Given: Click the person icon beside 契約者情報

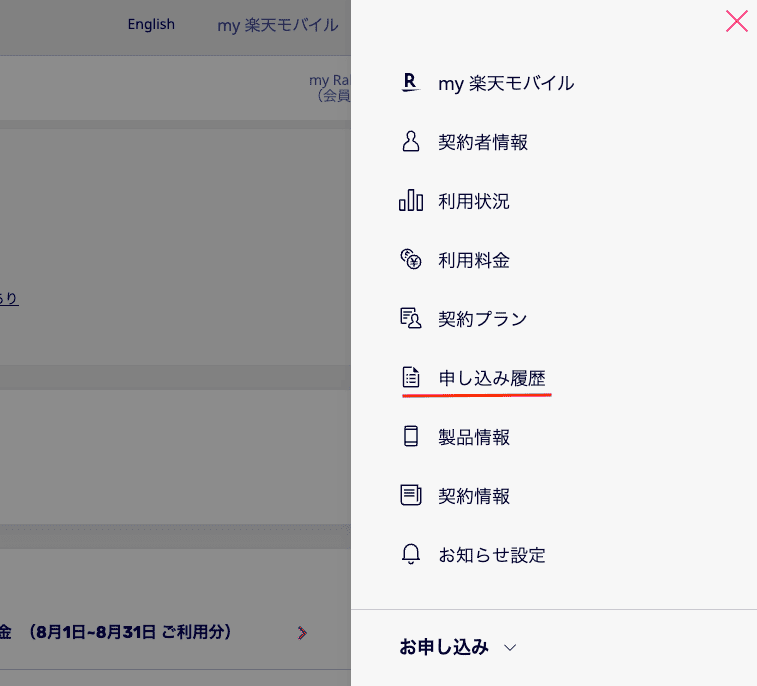Looking at the screenshot, I should (410, 141).
